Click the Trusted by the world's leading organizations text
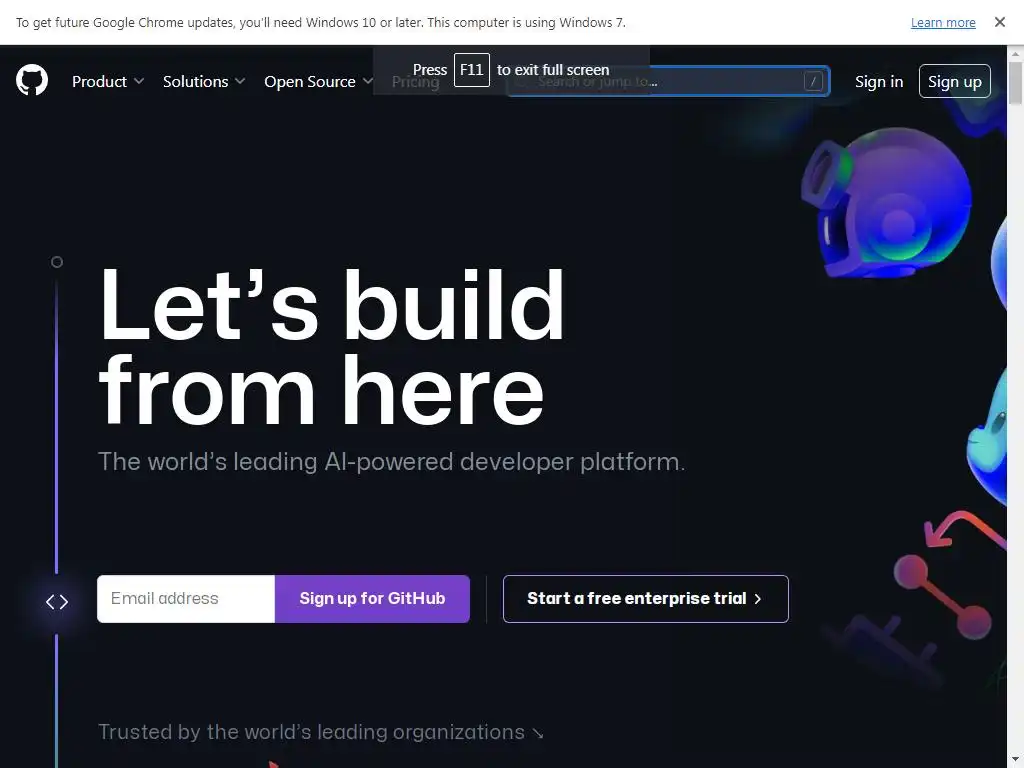Viewport: 1024px width, 768px height. pos(320,732)
